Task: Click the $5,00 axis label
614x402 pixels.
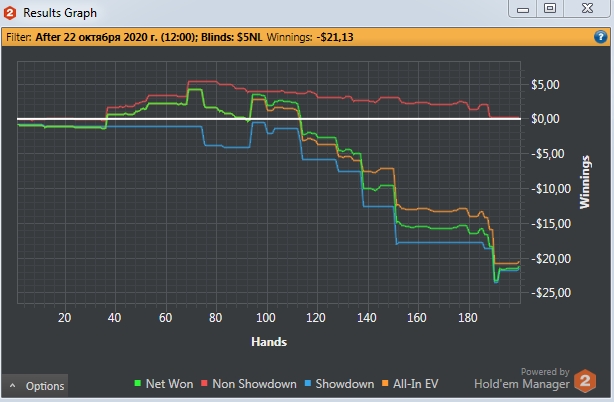Action: tap(545, 85)
